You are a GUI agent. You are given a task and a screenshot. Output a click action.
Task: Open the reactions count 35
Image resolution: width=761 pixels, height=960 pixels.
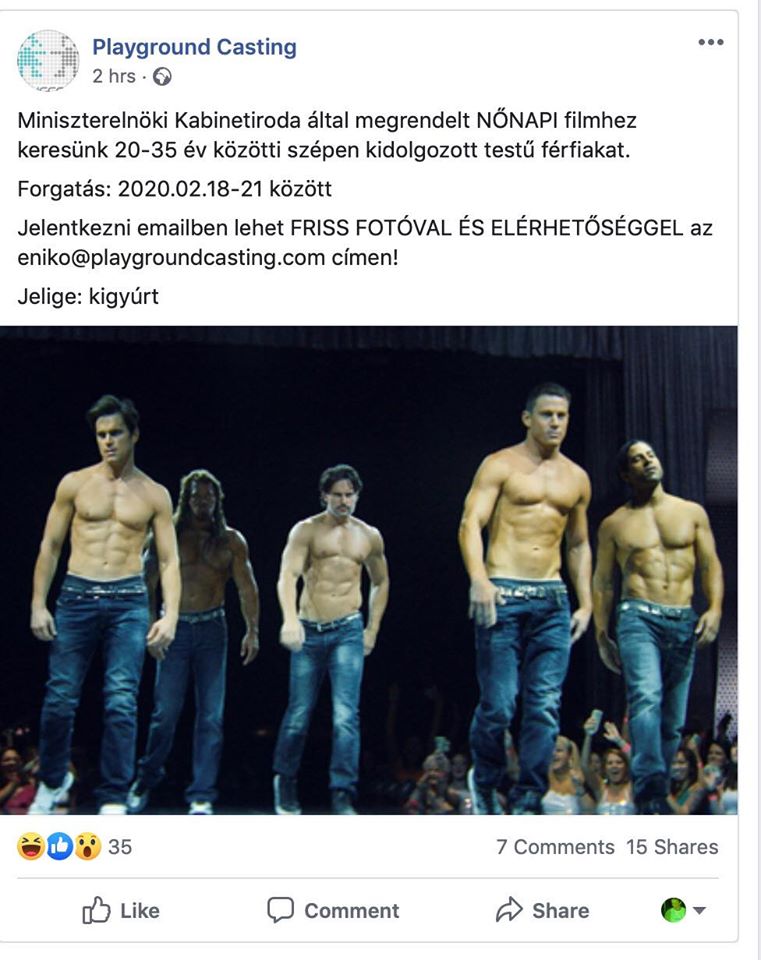pos(120,847)
